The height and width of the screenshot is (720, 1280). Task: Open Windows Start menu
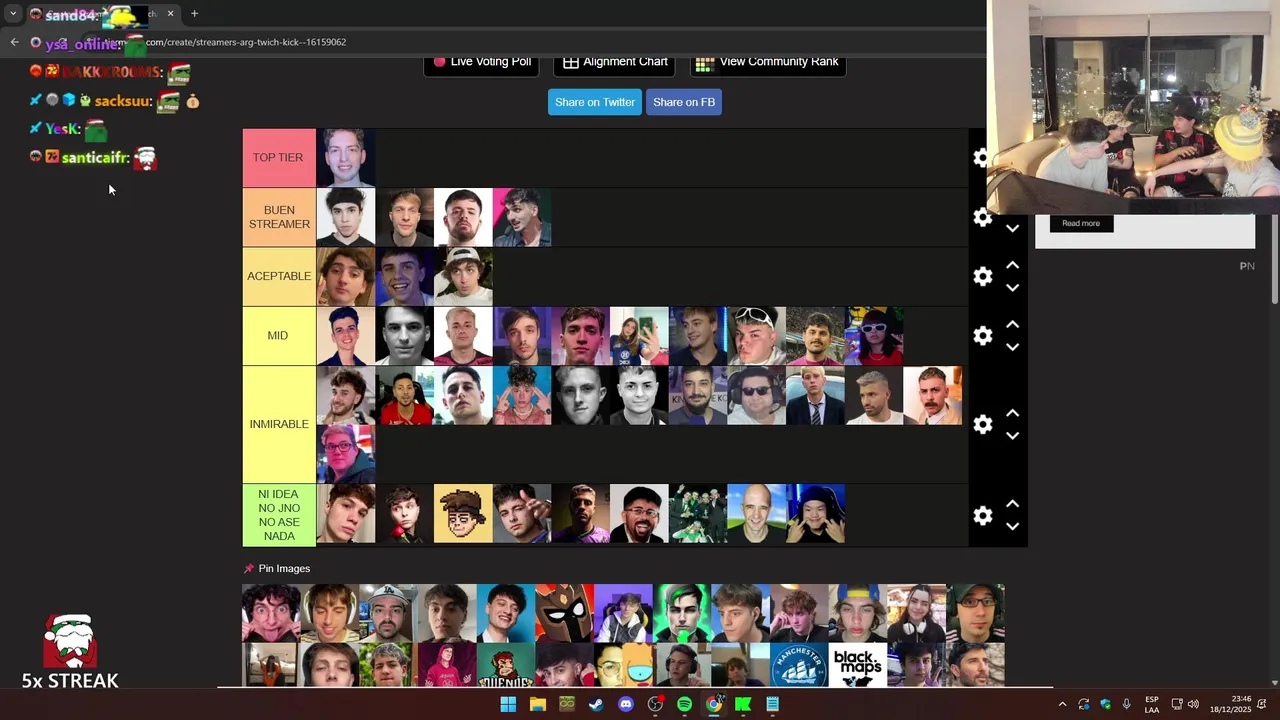tap(508, 704)
